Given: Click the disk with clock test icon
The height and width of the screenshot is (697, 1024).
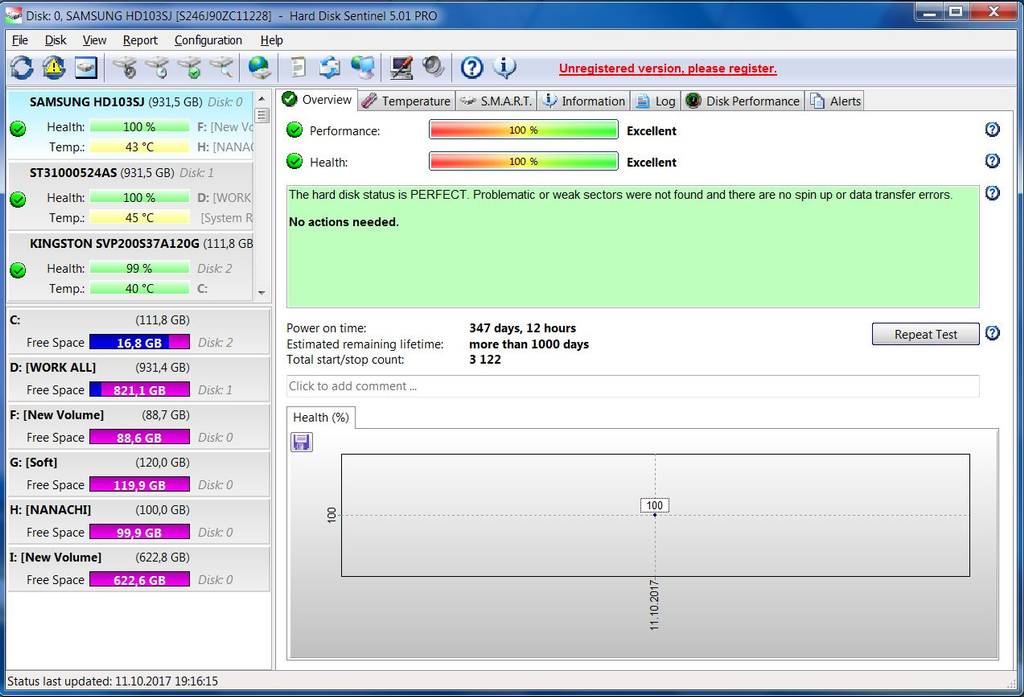Looking at the screenshot, I should [x=157, y=67].
